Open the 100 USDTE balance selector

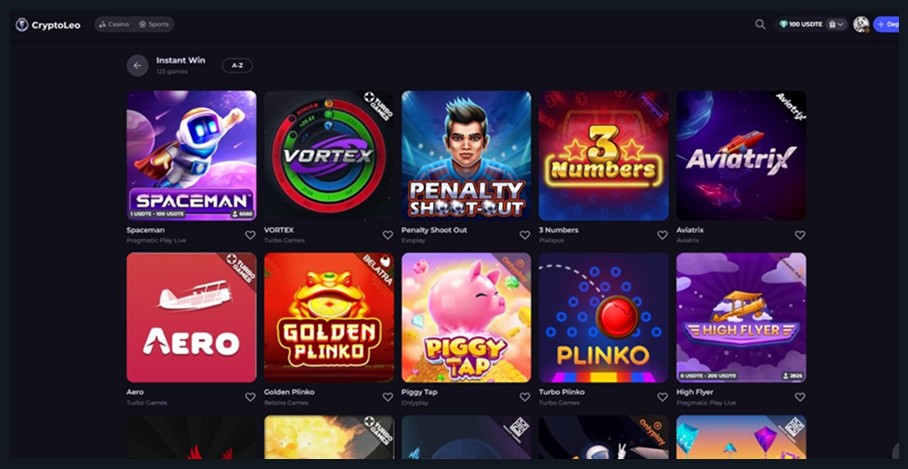tap(801, 24)
